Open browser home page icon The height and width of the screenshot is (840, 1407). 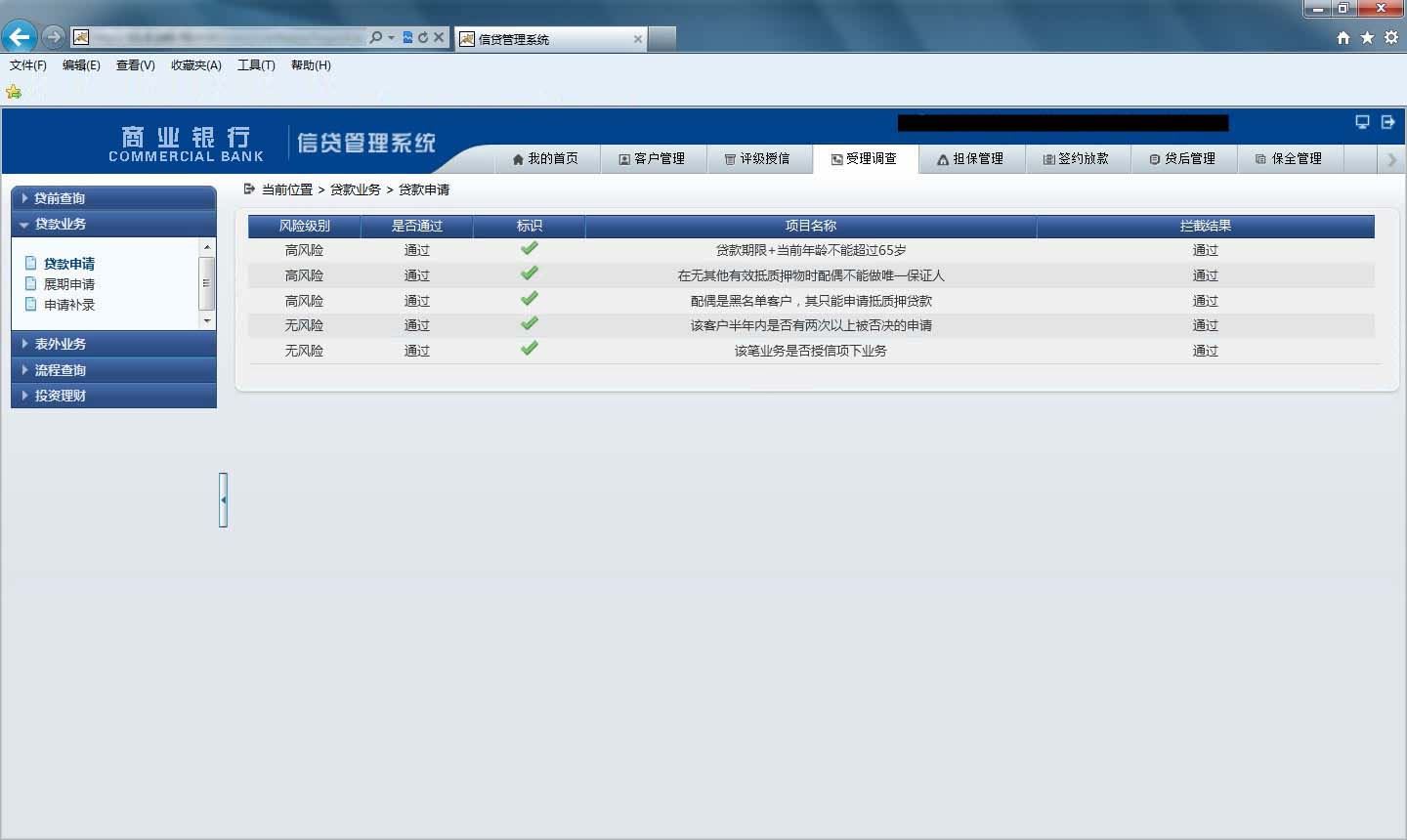click(x=1343, y=37)
